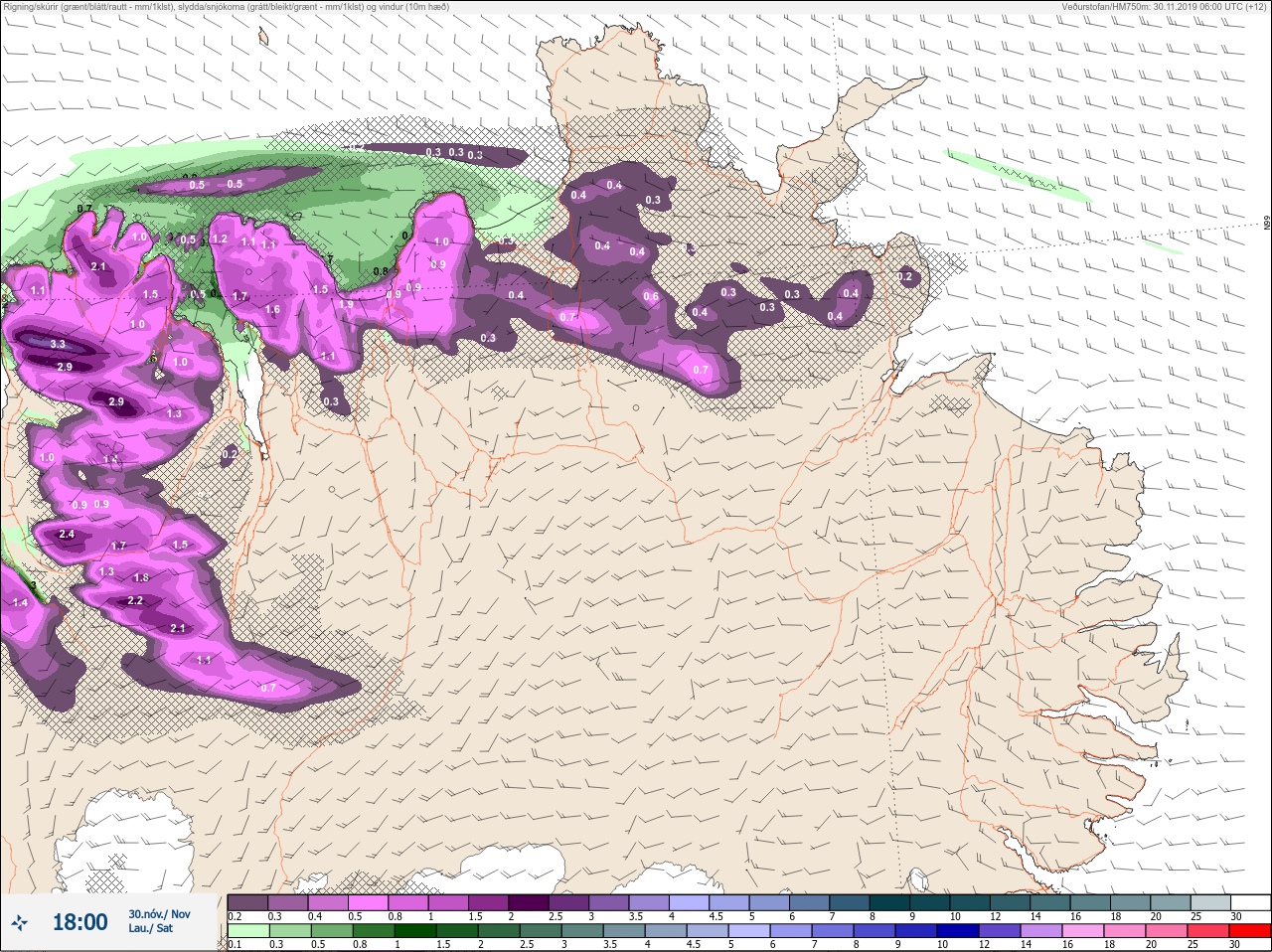The height and width of the screenshot is (952, 1272).
Task: Pick upper legend swatch between 9 and 10
Action: (932, 902)
